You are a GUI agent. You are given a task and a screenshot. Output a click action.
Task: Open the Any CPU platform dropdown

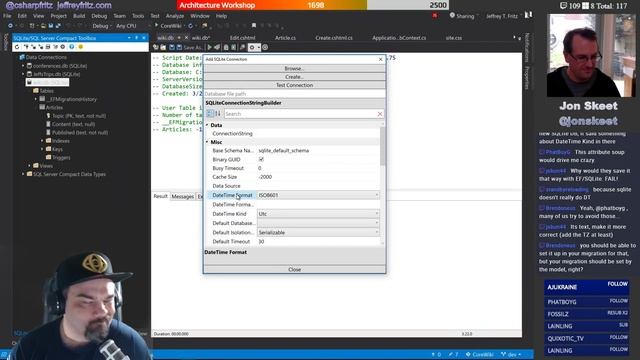(127, 26)
